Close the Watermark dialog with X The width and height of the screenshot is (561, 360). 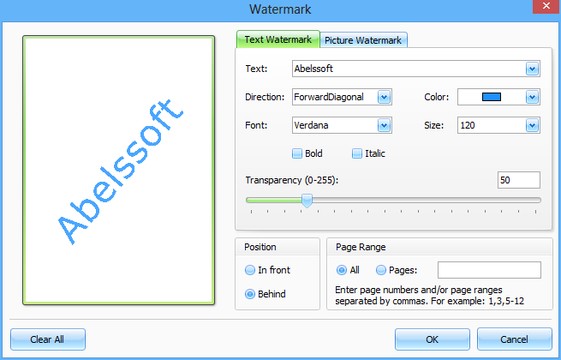pos(546,6)
